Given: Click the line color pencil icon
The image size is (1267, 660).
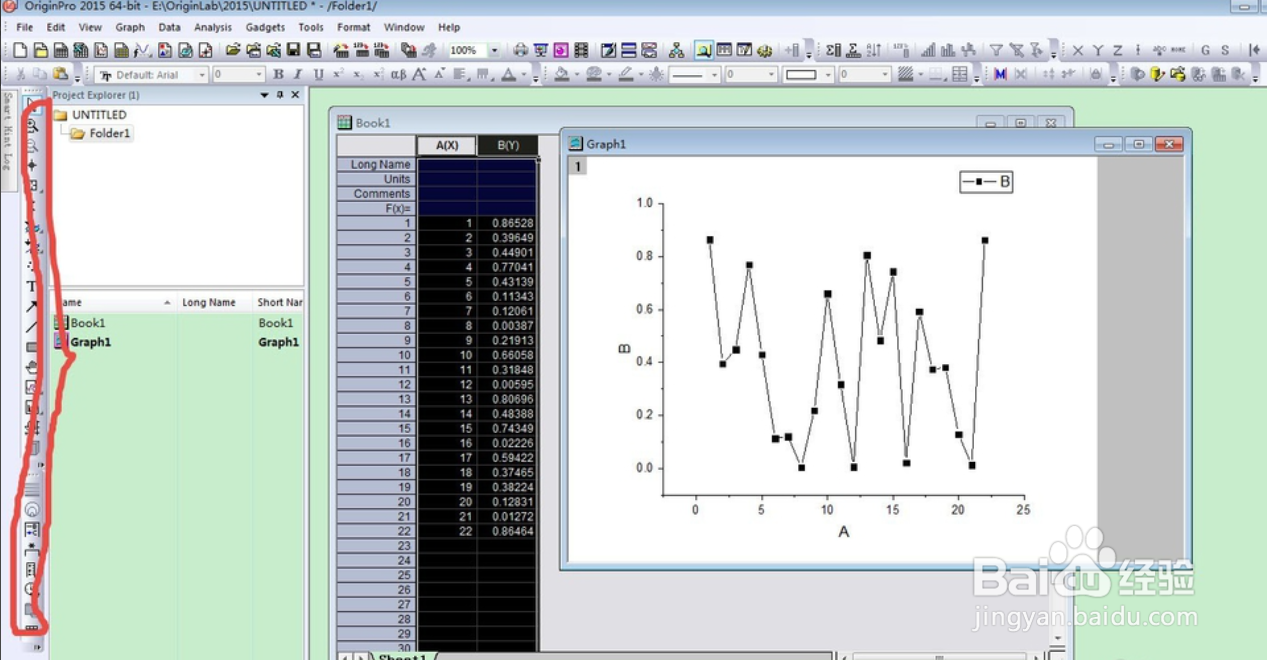Looking at the screenshot, I should 625,75.
